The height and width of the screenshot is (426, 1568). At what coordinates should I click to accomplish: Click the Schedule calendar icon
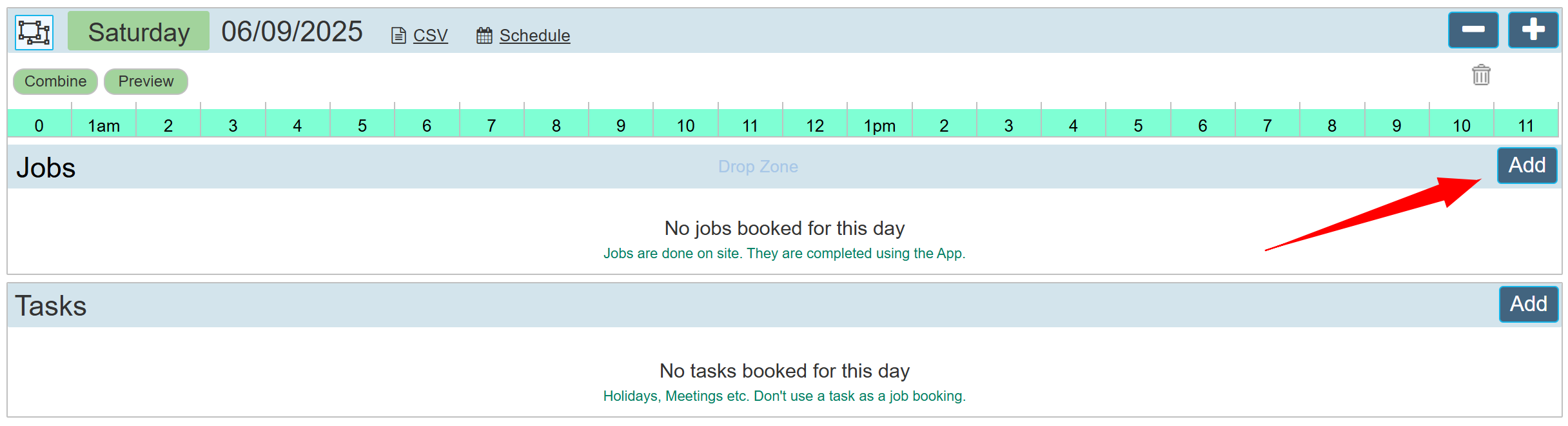point(484,35)
